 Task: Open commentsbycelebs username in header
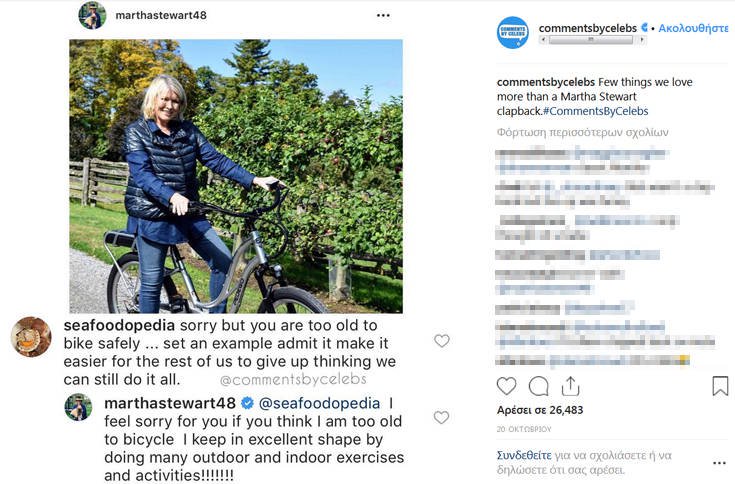588,28
